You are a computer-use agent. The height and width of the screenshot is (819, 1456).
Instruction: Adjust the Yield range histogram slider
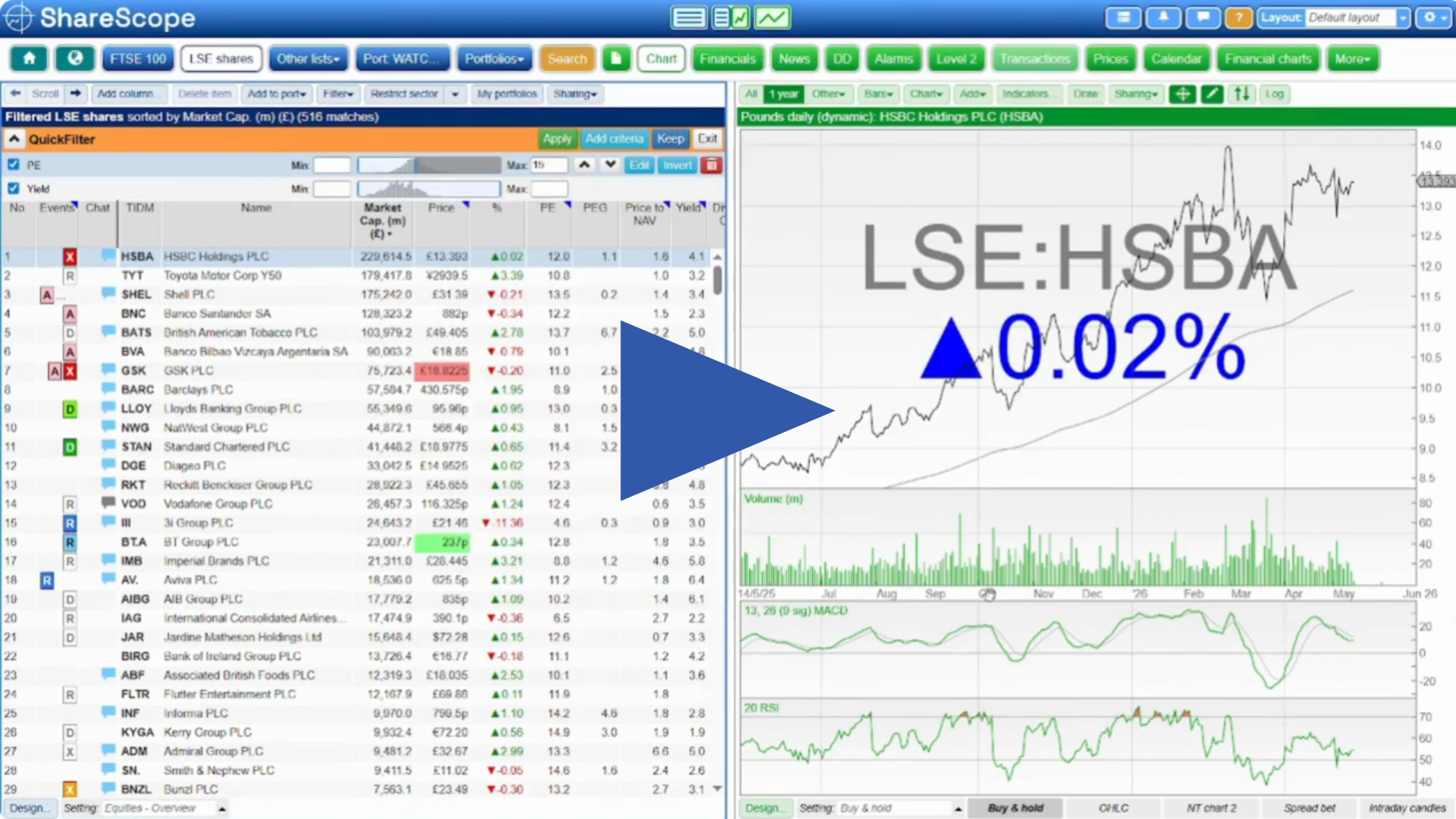click(x=429, y=188)
